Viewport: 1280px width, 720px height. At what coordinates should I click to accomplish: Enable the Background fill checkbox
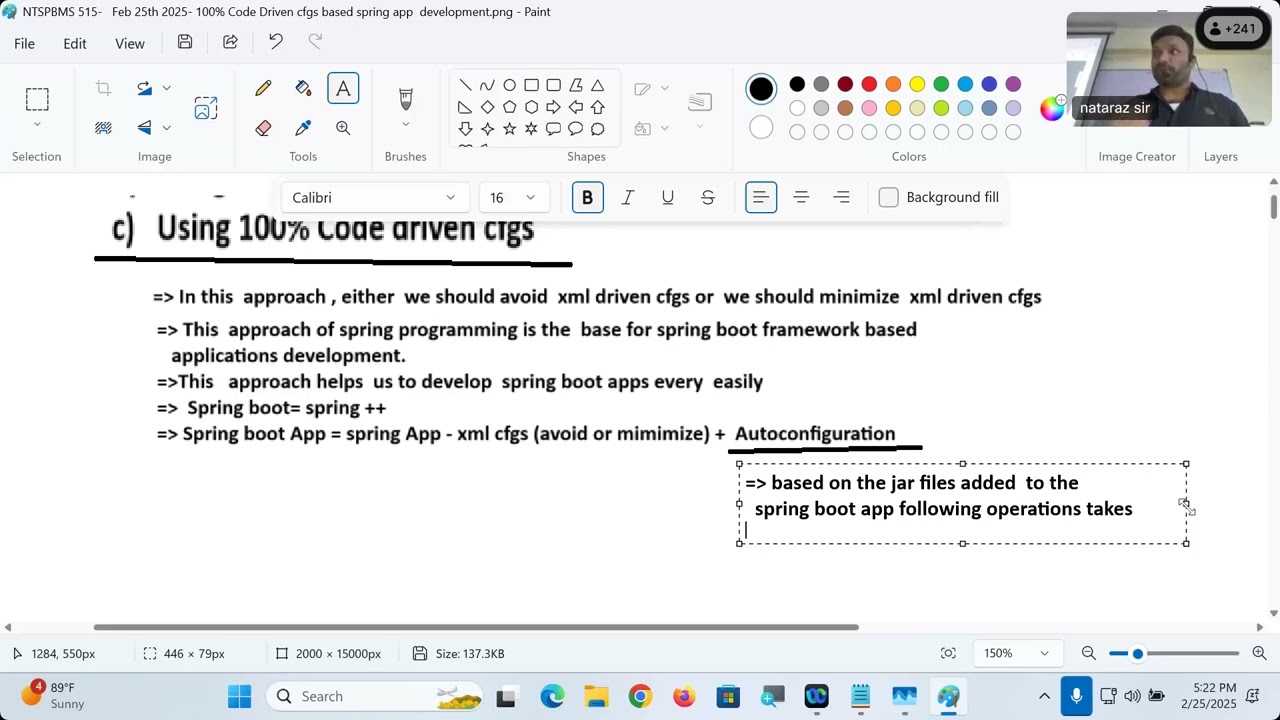(x=888, y=197)
